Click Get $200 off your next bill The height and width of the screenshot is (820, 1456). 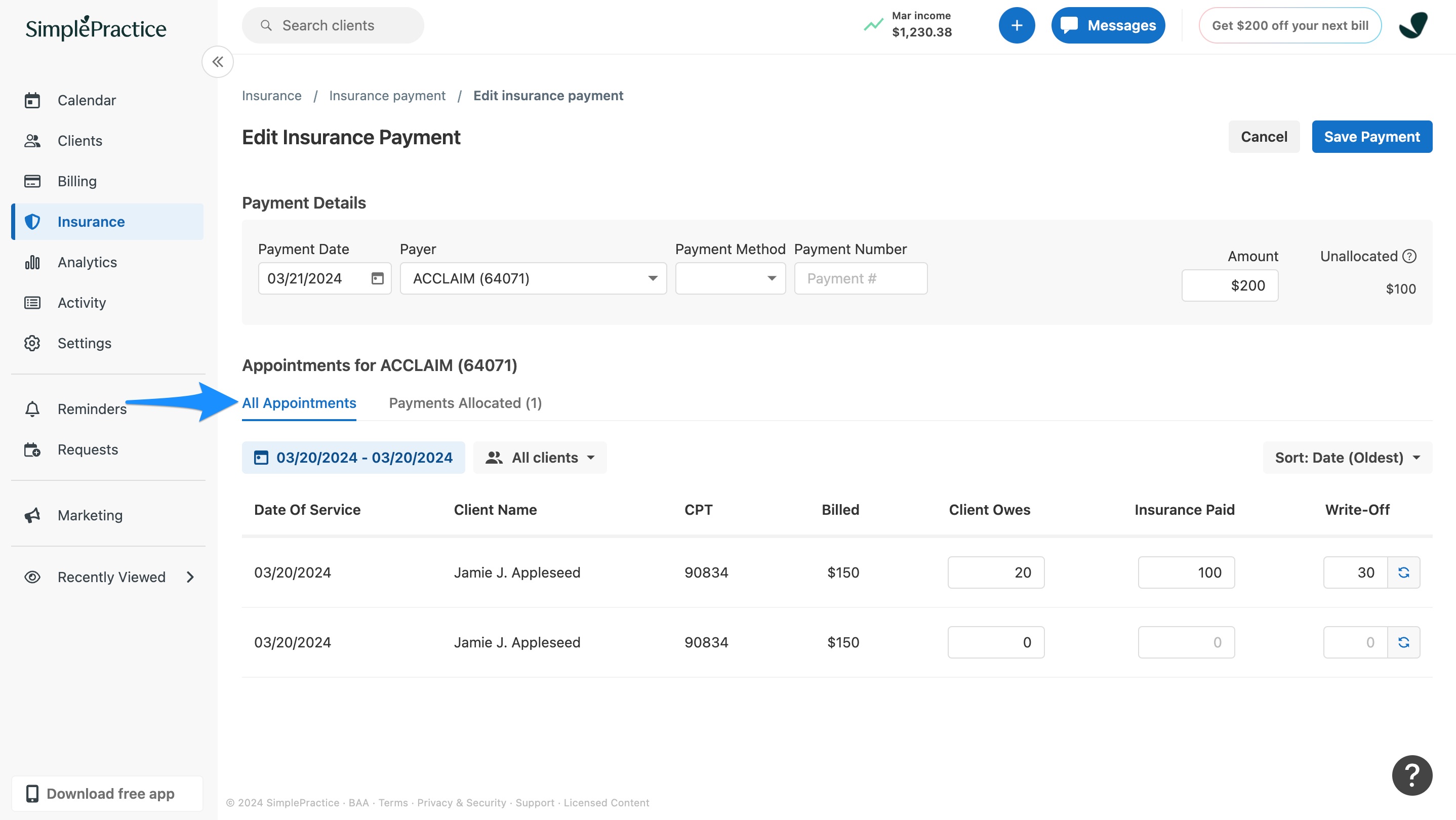point(1290,25)
